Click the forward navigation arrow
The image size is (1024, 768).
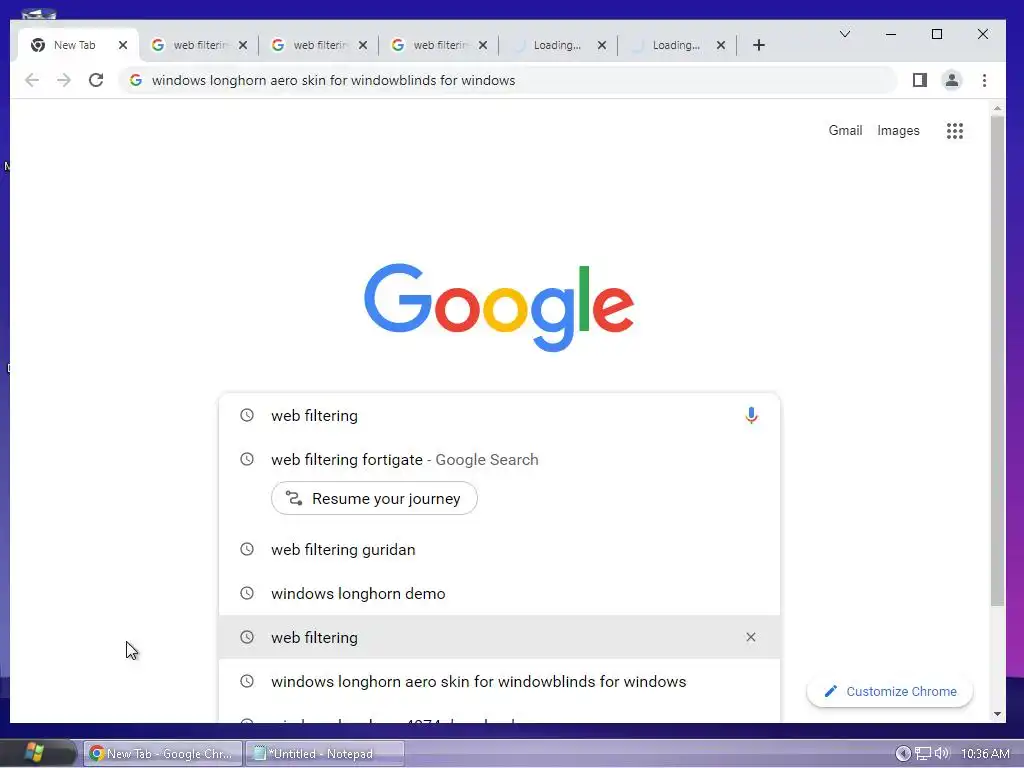click(x=63, y=80)
